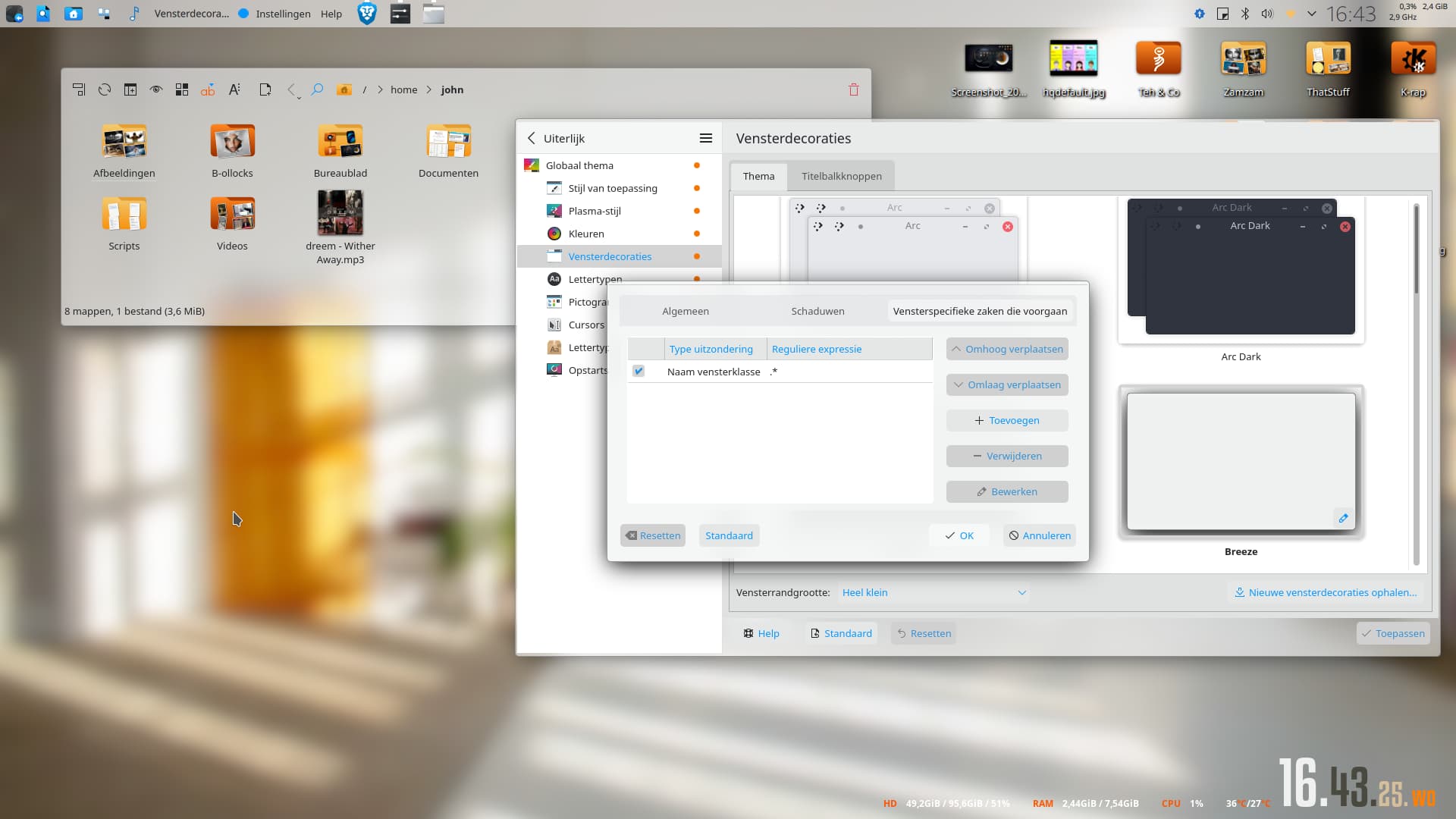The height and width of the screenshot is (819, 1456).
Task: Select the Scripts folder
Action: pos(124,224)
